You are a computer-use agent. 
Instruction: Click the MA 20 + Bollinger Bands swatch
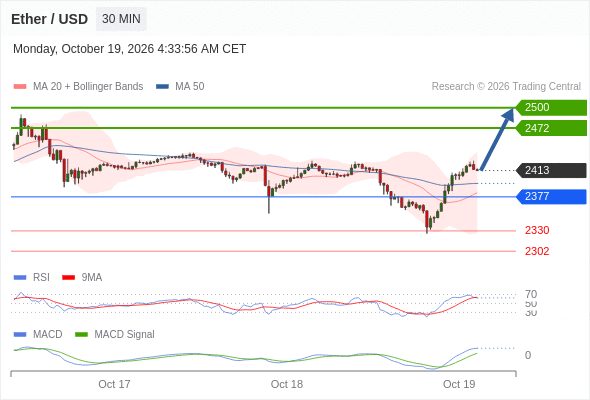[x=20, y=87]
